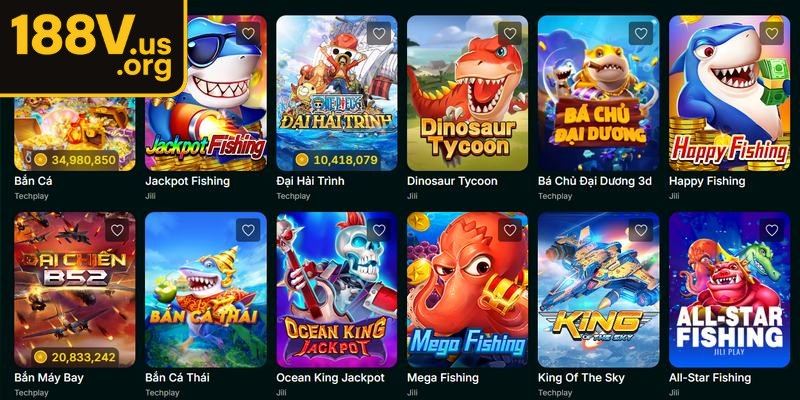
Task: Click heart icon on Bá Chủ Đại Dương
Action: tap(641, 34)
